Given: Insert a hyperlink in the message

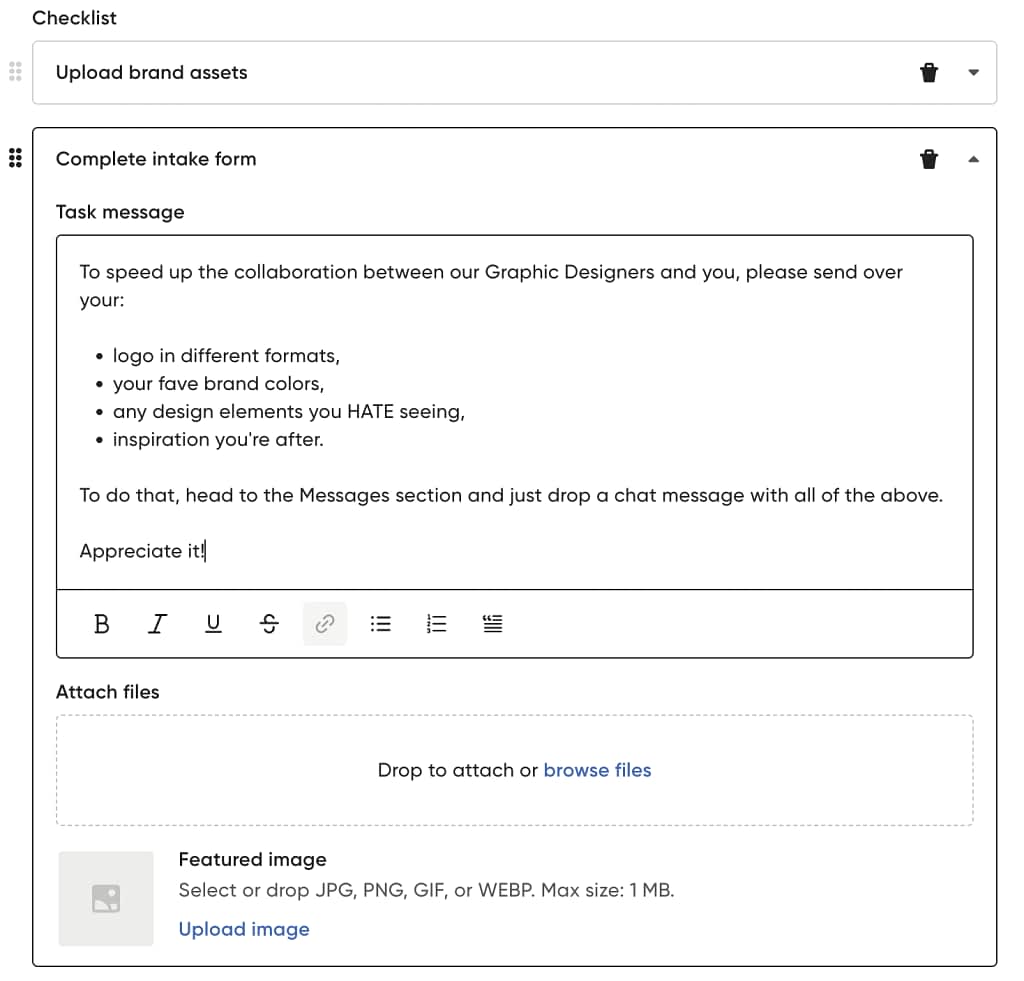Looking at the screenshot, I should (325, 624).
